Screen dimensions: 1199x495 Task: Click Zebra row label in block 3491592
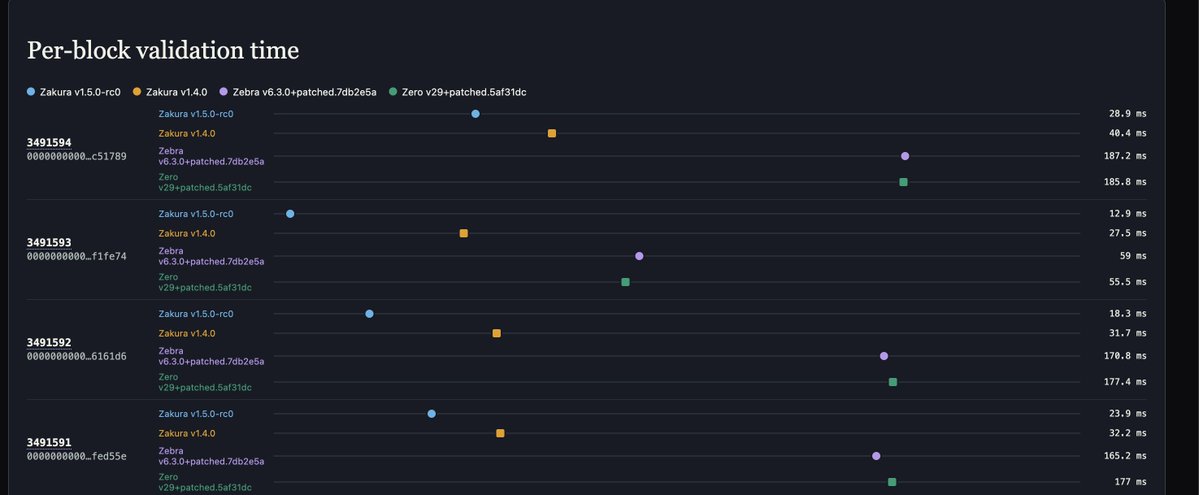click(x=211, y=357)
